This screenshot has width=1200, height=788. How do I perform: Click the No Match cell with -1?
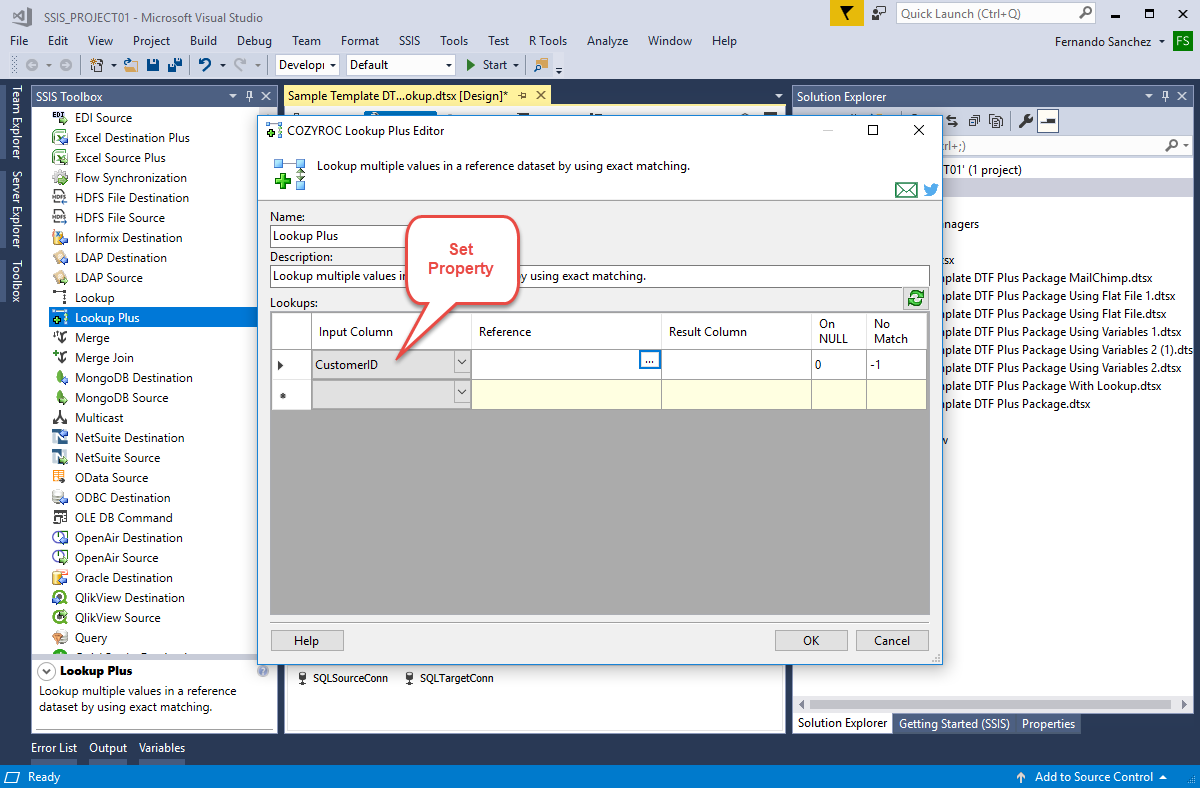click(x=896, y=365)
